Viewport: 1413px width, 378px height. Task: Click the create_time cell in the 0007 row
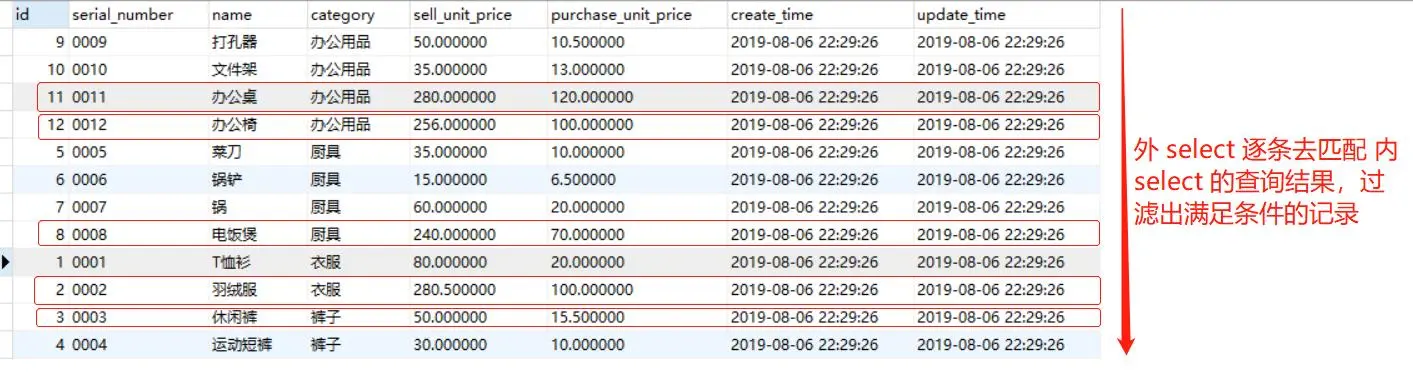pos(805,207)
